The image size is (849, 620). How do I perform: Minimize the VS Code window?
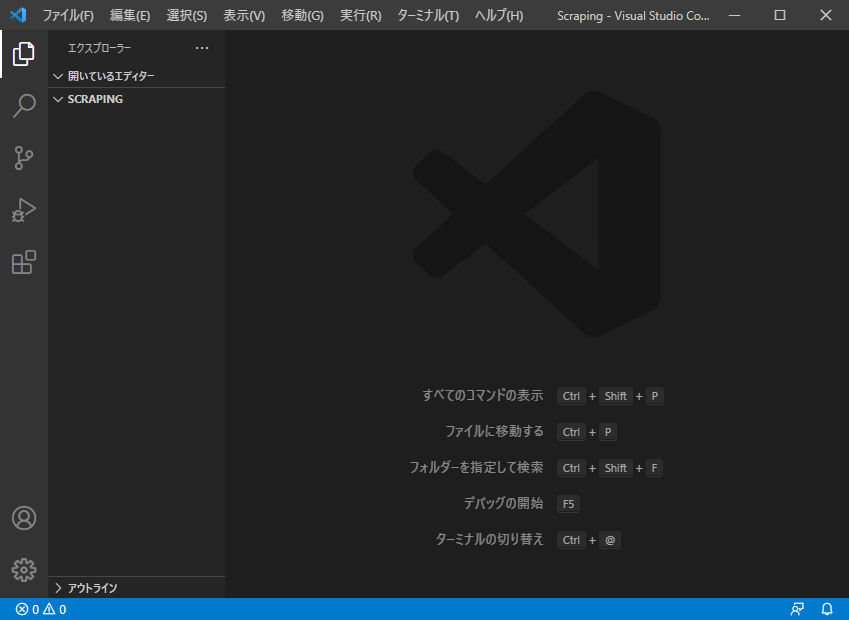[x=735, y=15]
